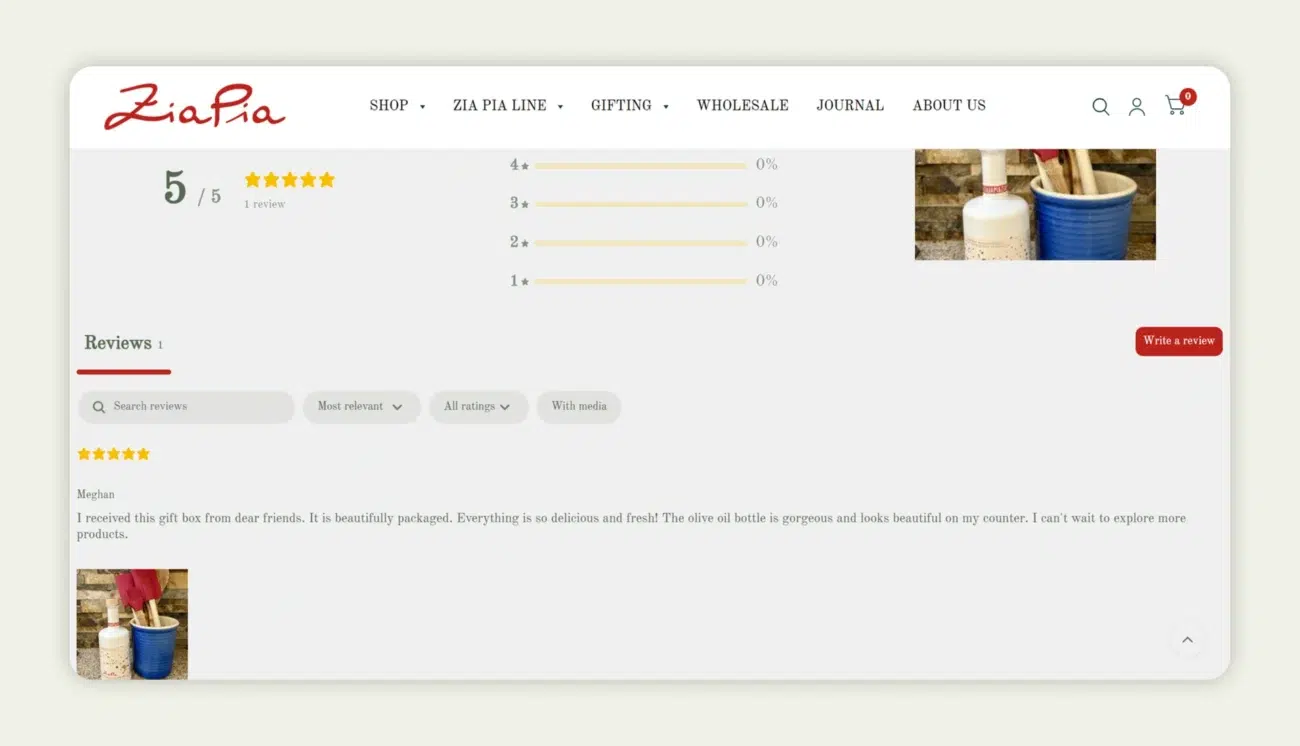Toggle the With media review filter
Viewport: 1300px width, 746px height.
(x=578, y=406)
